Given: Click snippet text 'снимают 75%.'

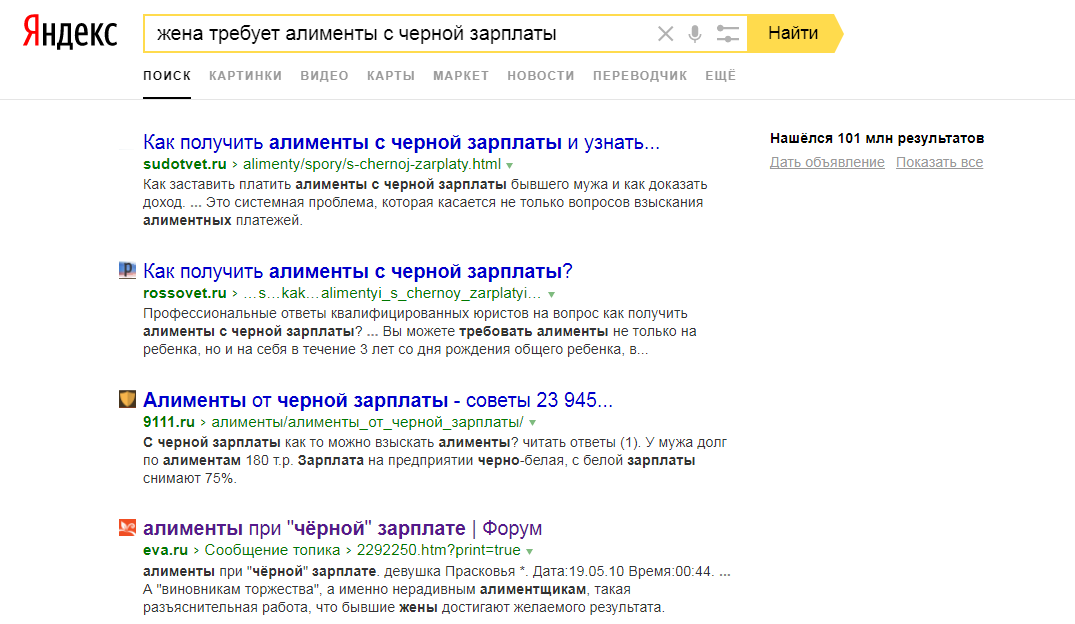Looking at the screenshot, I should (190, 478).
